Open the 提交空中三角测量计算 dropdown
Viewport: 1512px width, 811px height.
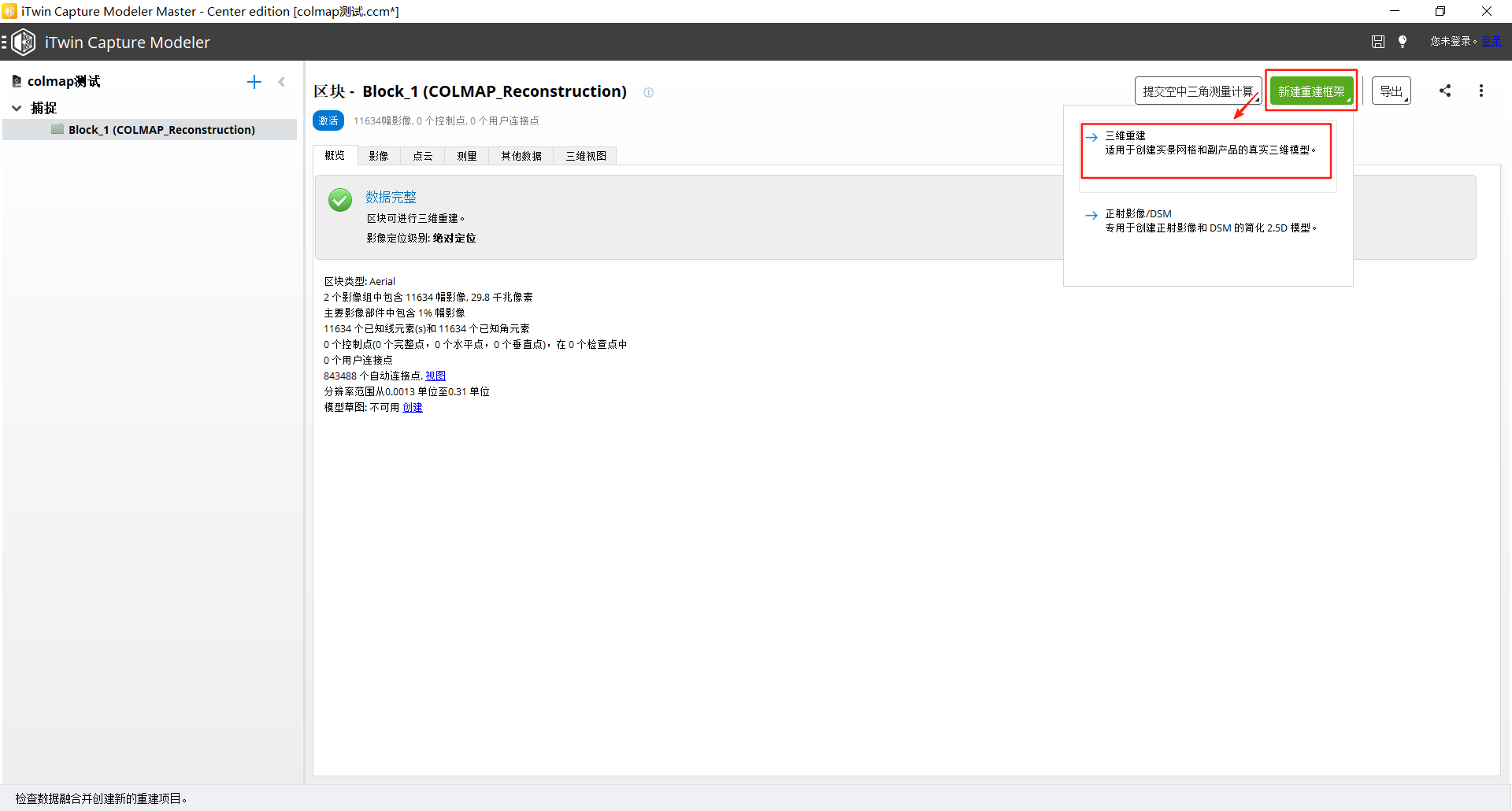click(1197, 91)
